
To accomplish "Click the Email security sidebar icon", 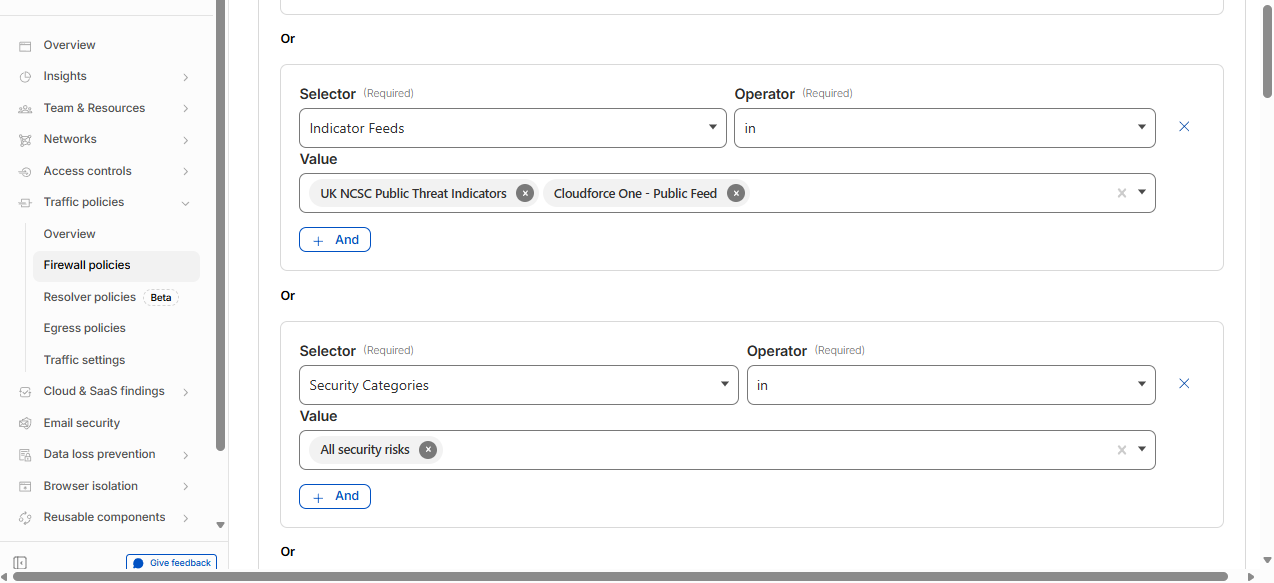I will pyautogui.click(x=25, y=423).
